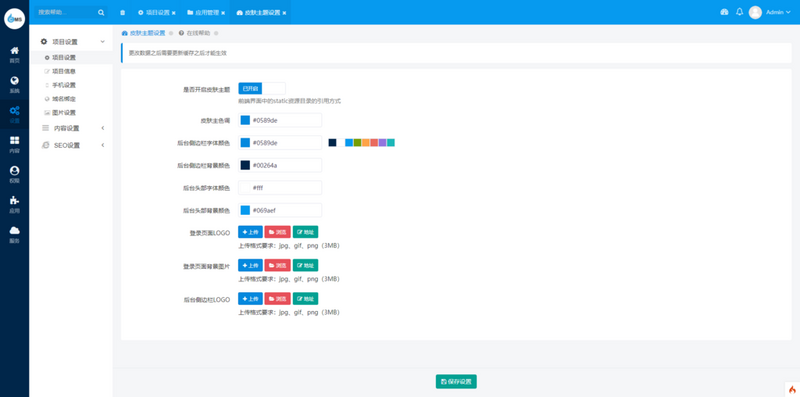Open the 服务 cloud icon in sidebar
Viewport: 800px width, 397px height.
point(14,234)
